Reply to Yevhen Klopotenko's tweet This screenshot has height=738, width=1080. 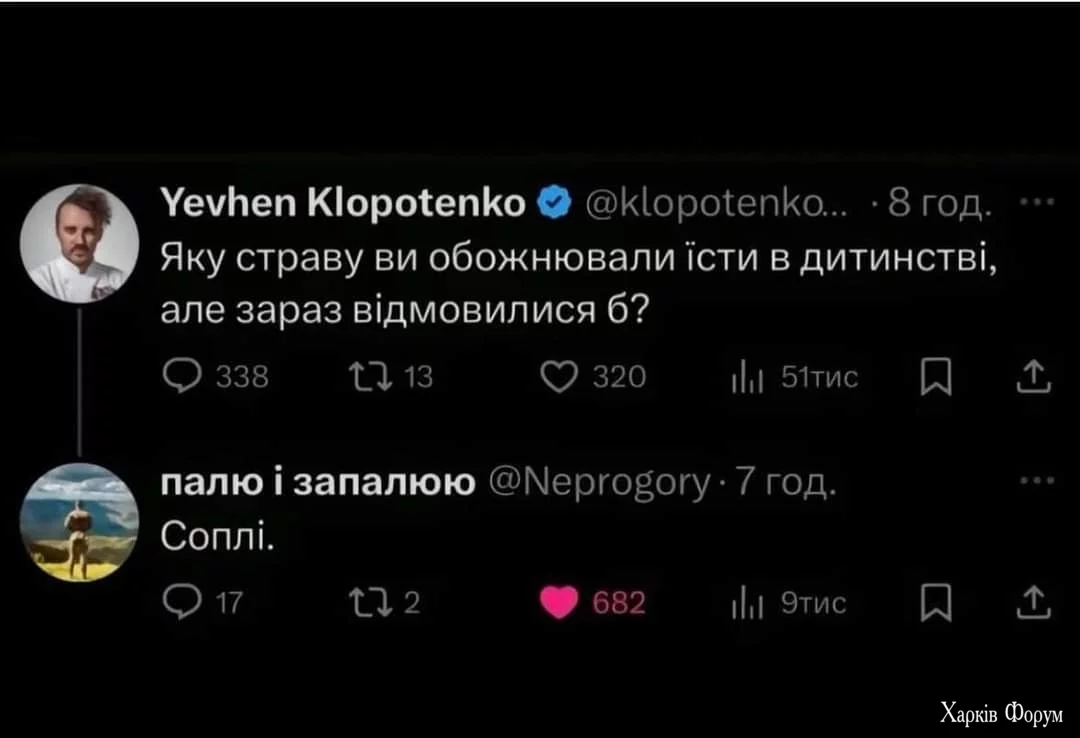tap(180, 376)
